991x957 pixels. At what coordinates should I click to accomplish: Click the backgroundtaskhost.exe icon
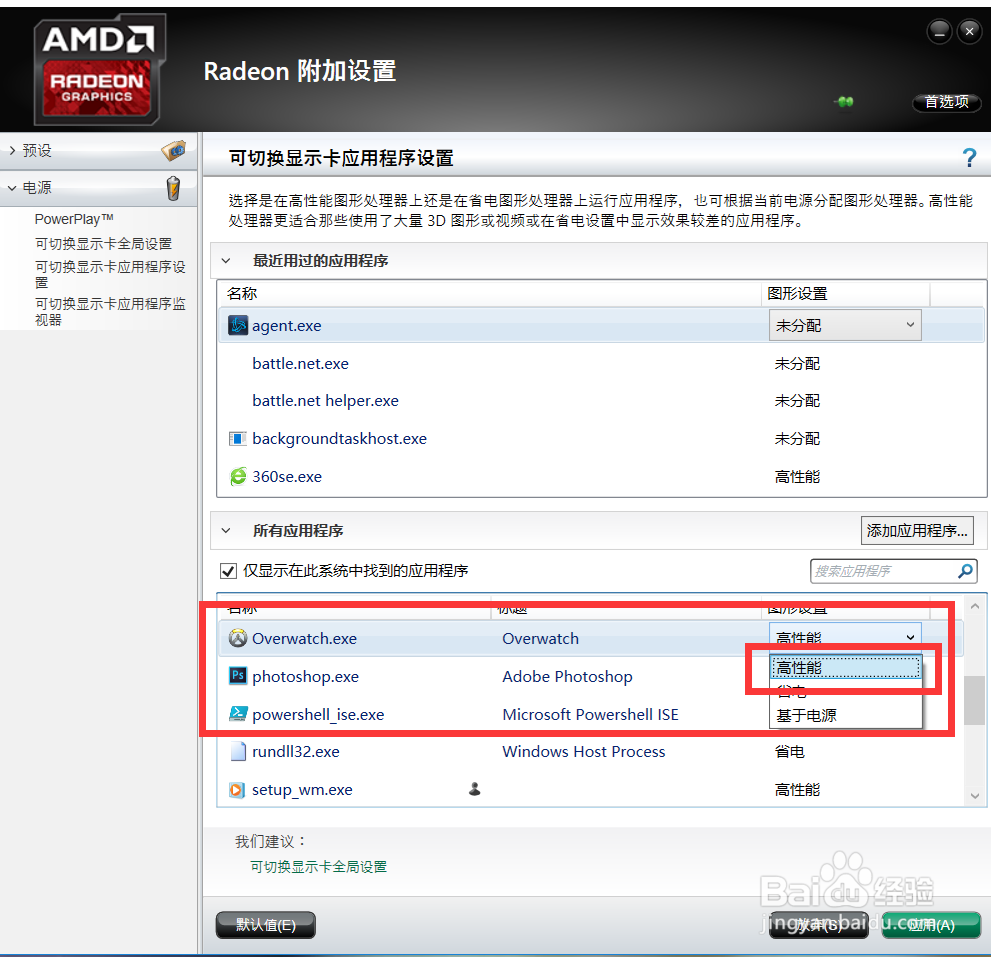(x=238, y=439)
